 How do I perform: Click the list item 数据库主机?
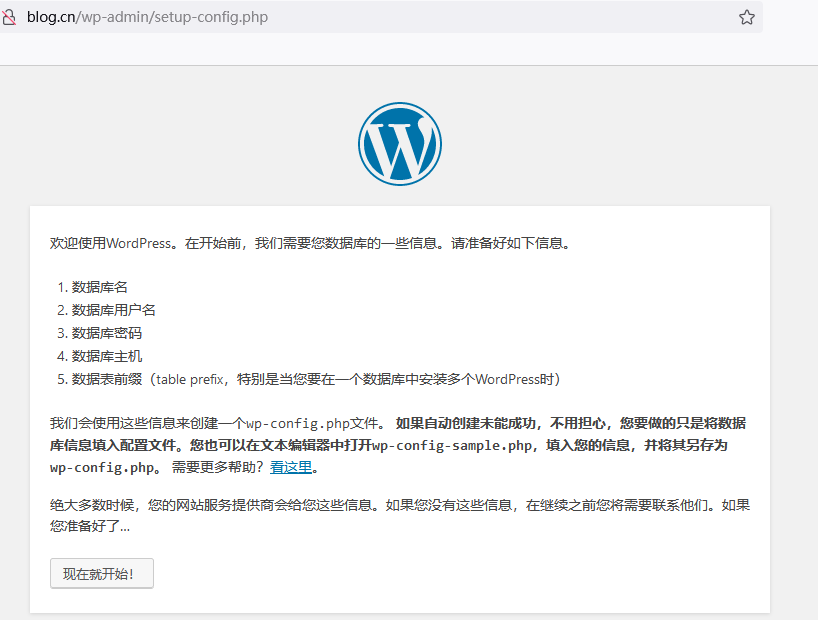pyautogui.click(x=106, y=356)
